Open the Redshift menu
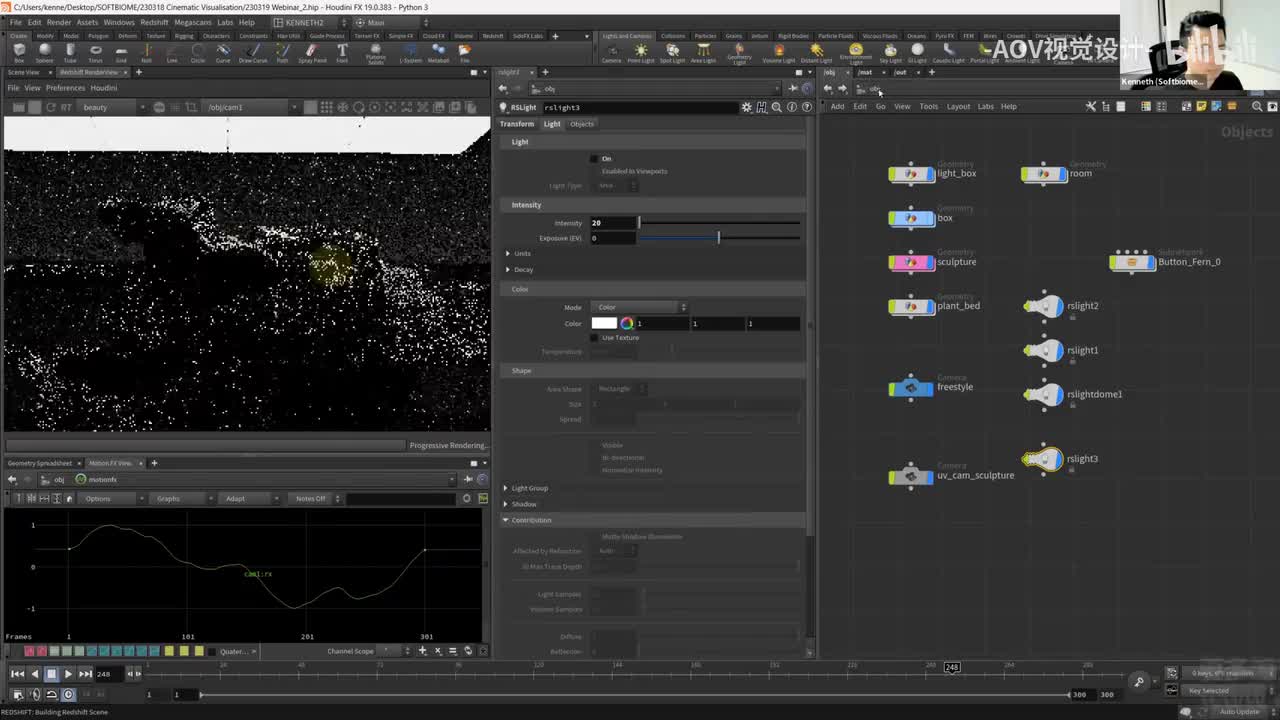 coord(154,22)
